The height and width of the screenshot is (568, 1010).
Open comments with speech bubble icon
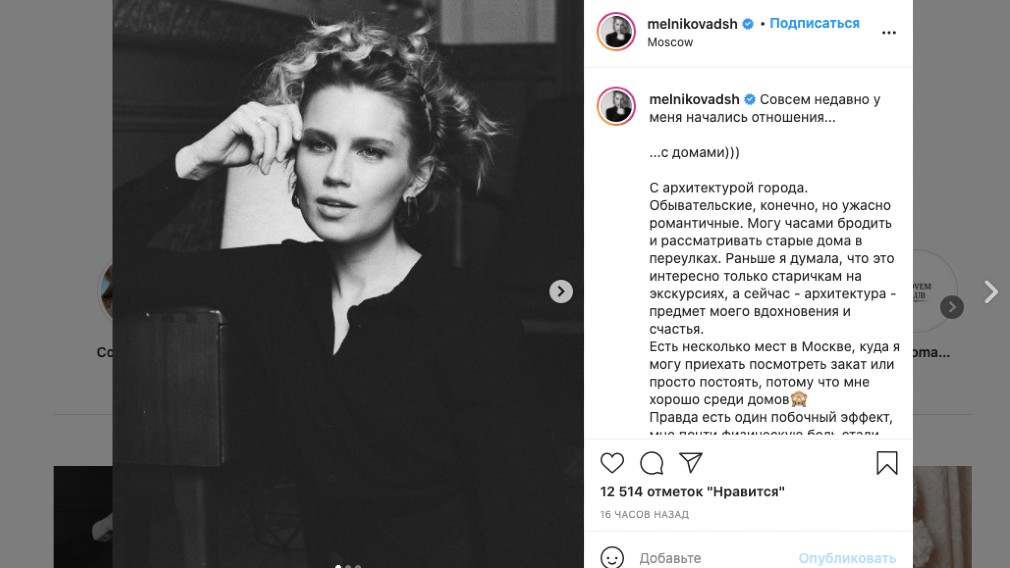(651, 463)
